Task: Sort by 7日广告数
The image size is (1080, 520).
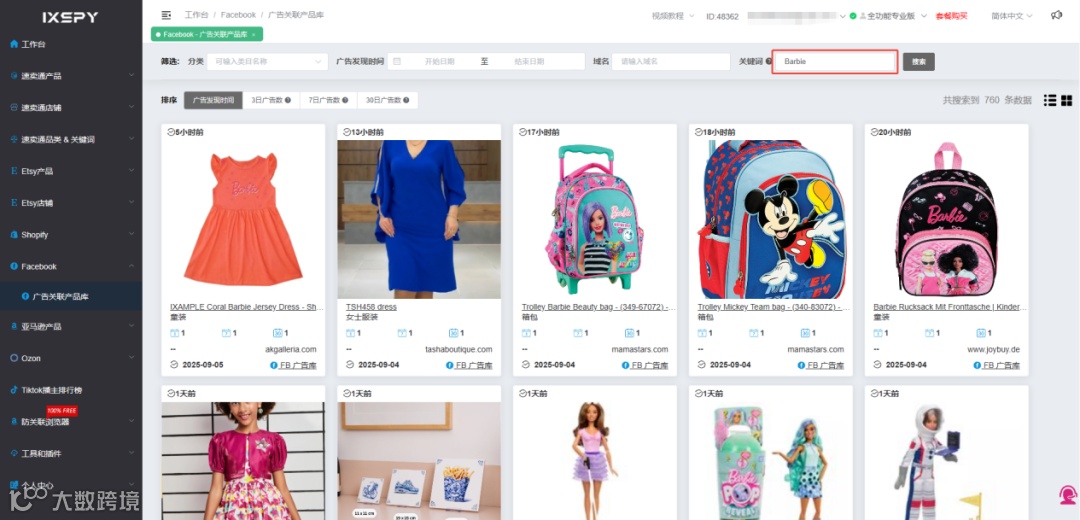Action: click(328, 101)
